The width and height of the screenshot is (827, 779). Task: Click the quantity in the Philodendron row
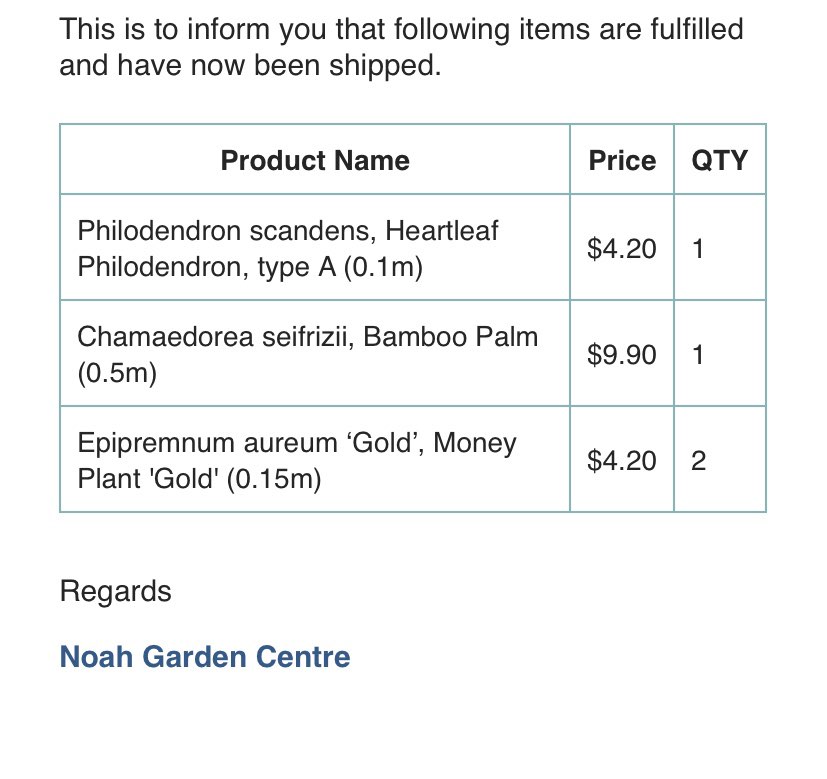coord(698,248)
